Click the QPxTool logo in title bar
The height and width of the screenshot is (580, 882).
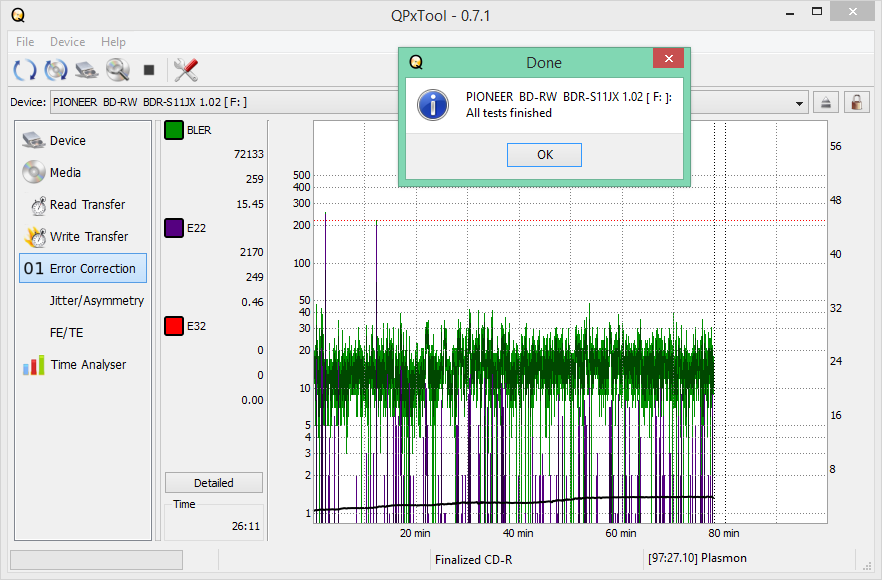tap(18, 15)
